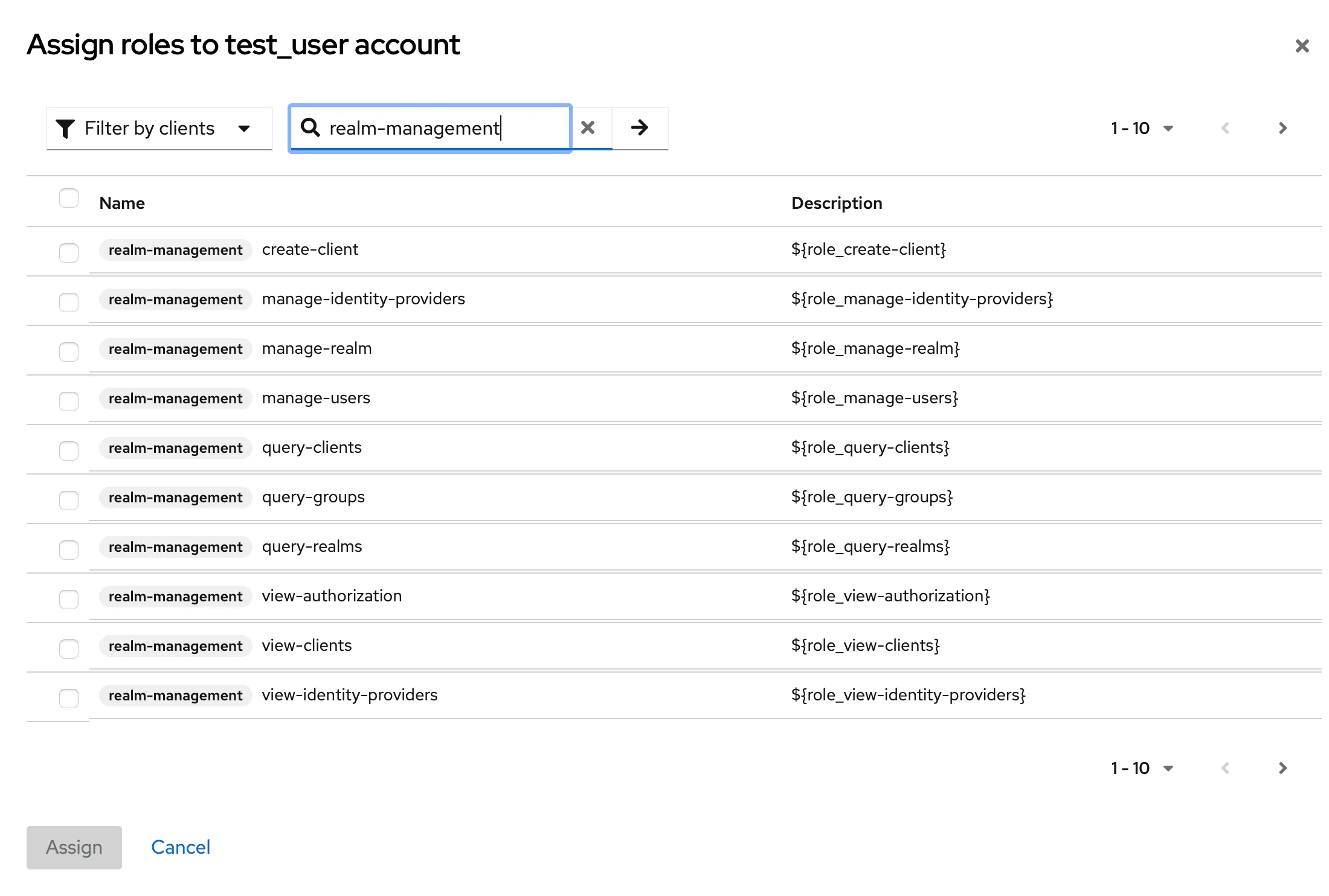Go to next page in bottom pagination
The width and height of the screenshot is (1329, 896).
coord(1282,768)
